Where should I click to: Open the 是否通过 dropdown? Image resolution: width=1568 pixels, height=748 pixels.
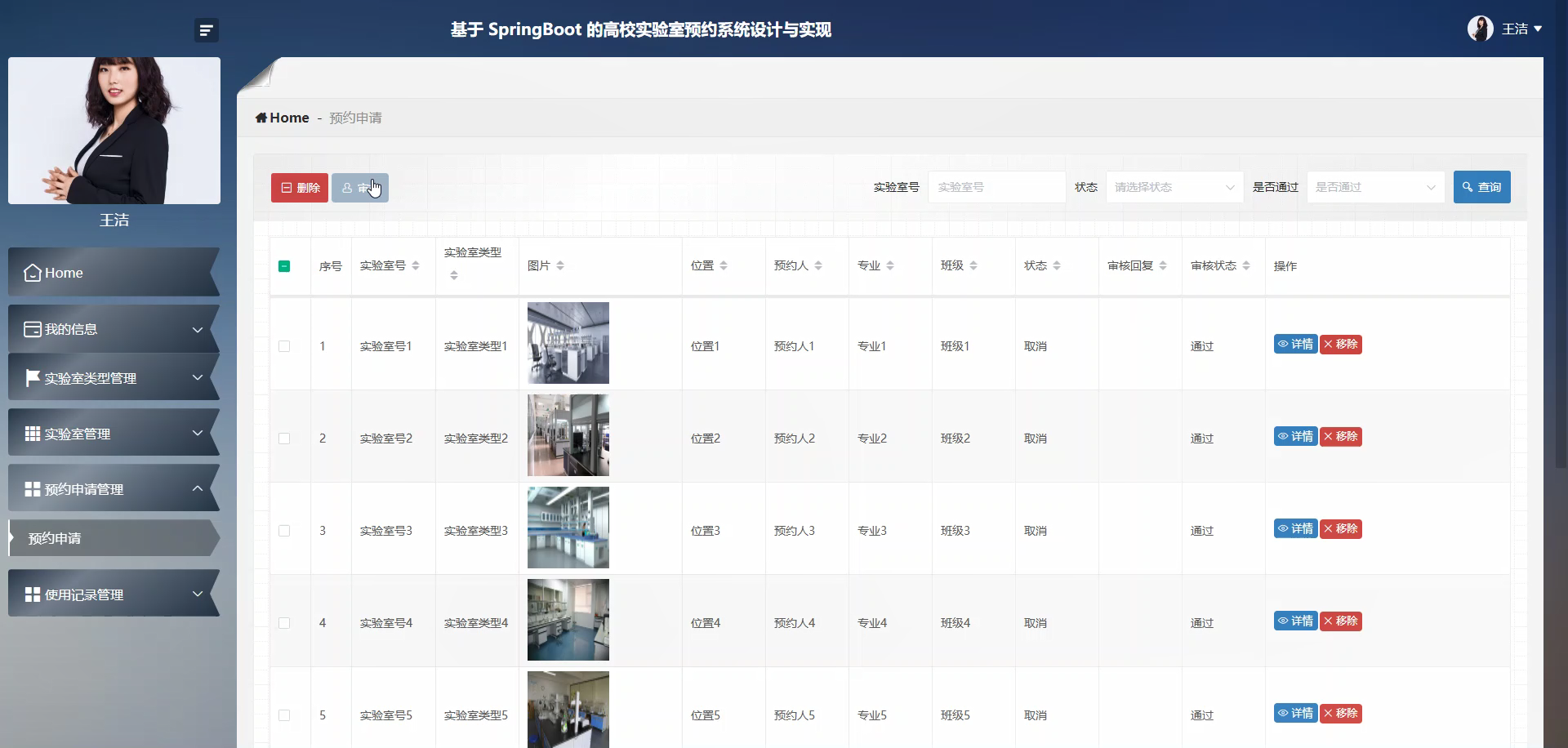point(1375,187)
